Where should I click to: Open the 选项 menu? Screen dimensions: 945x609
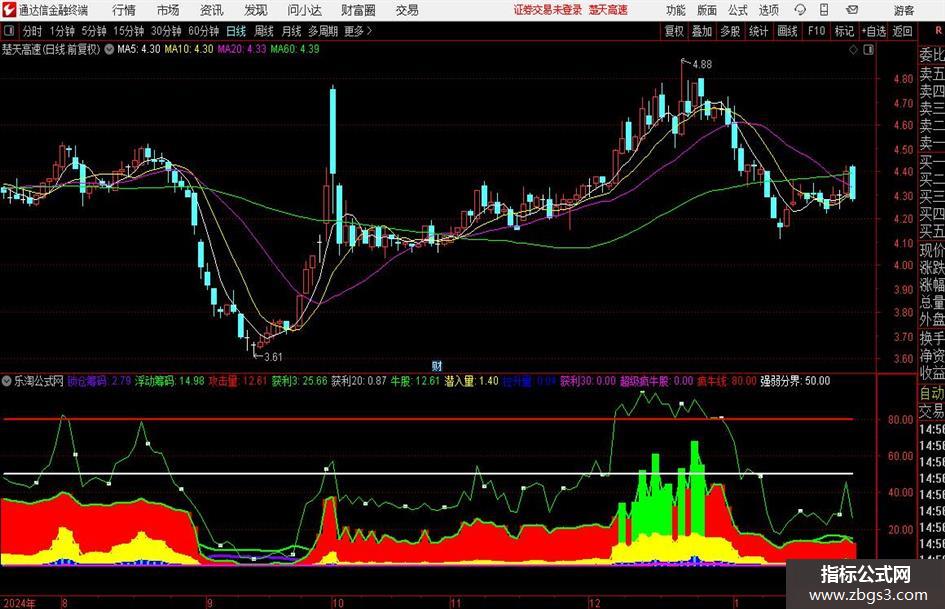tap(768, 10)
